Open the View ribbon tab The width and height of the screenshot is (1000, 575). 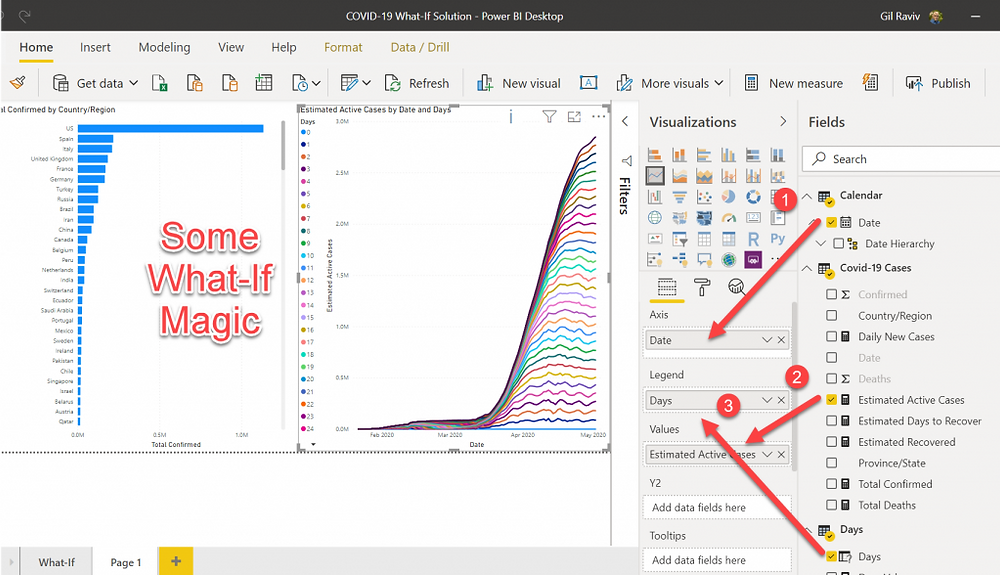(x=231, y=47)
